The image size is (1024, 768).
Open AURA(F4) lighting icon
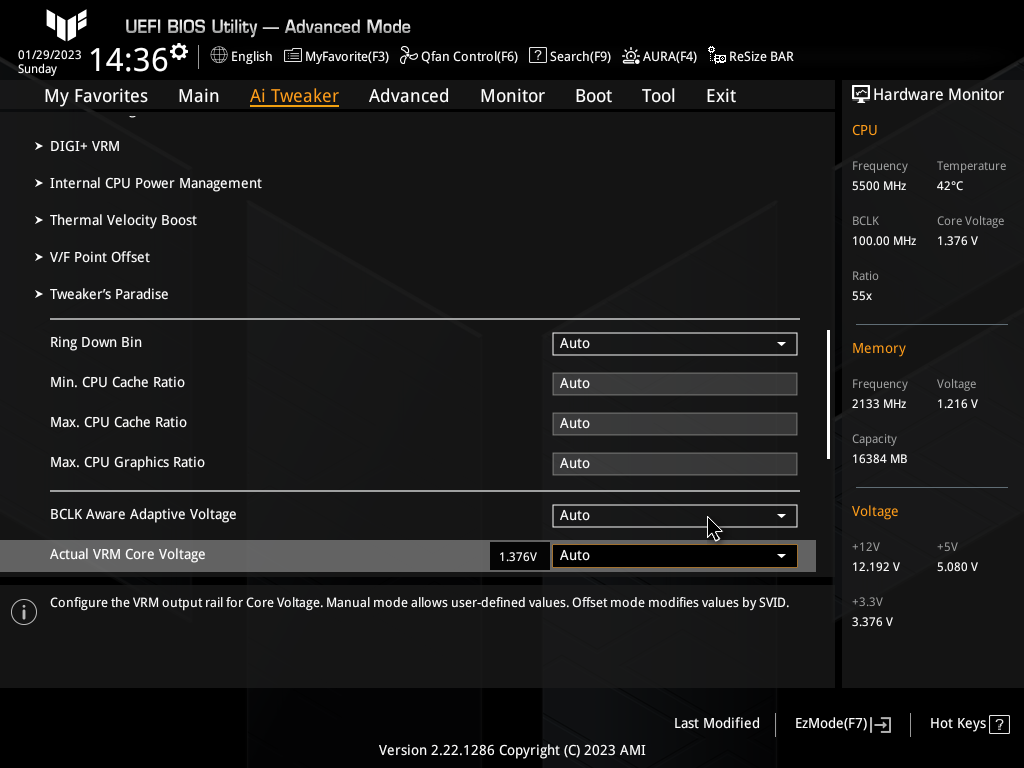(631, 56)
